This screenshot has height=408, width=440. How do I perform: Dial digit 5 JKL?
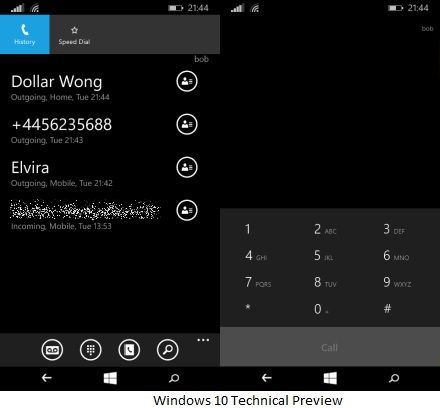click(323, 256)
